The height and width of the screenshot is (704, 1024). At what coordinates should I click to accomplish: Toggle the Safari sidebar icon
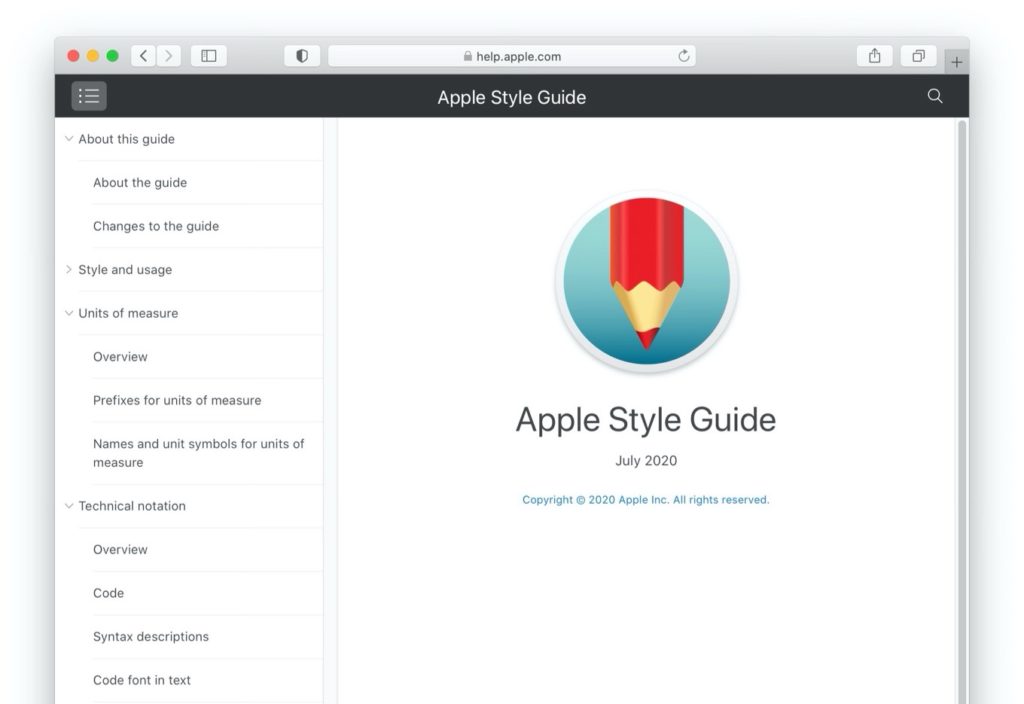click(x=209, y=55)
